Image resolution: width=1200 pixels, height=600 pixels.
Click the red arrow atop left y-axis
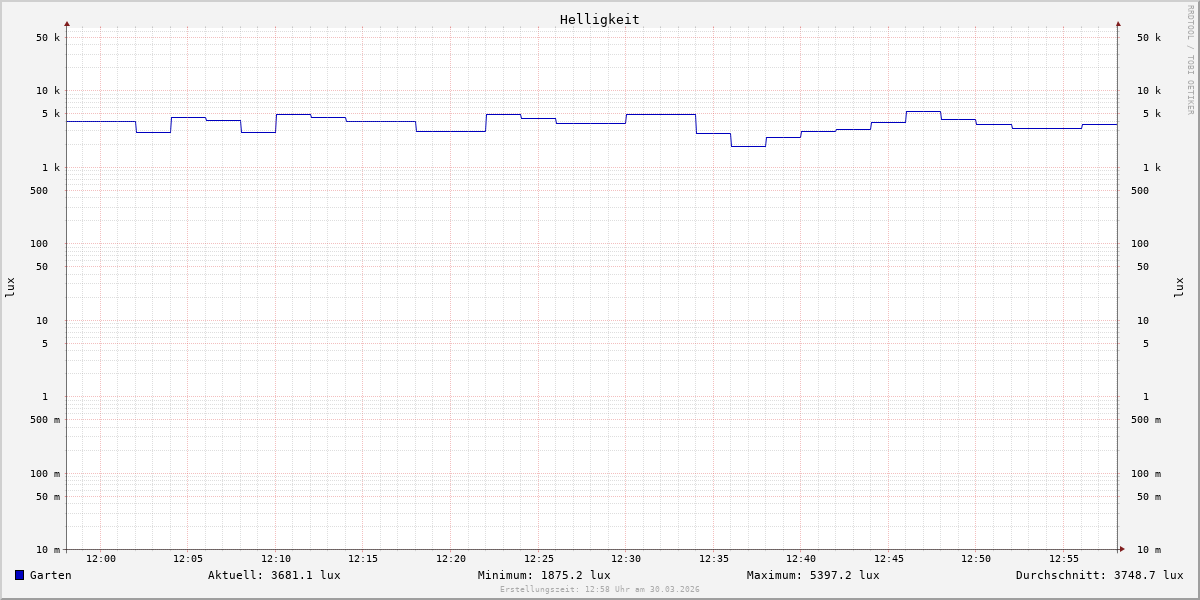(x=67, y=24)
